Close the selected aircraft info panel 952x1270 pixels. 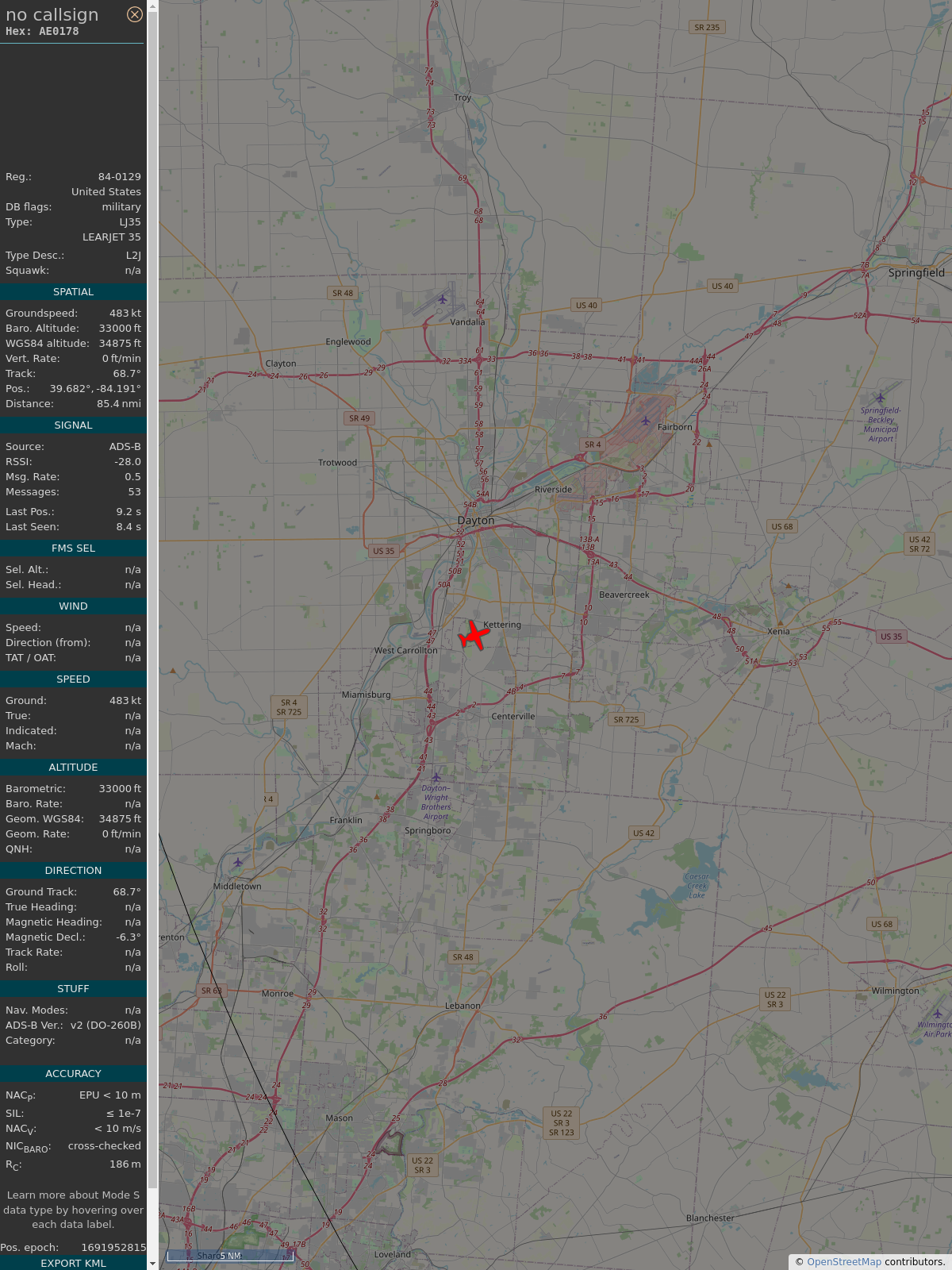tap(135, 14)
